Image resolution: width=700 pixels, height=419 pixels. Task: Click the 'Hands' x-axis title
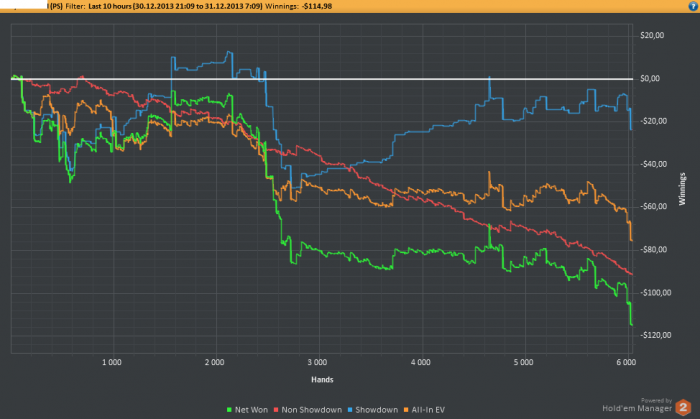322,380
